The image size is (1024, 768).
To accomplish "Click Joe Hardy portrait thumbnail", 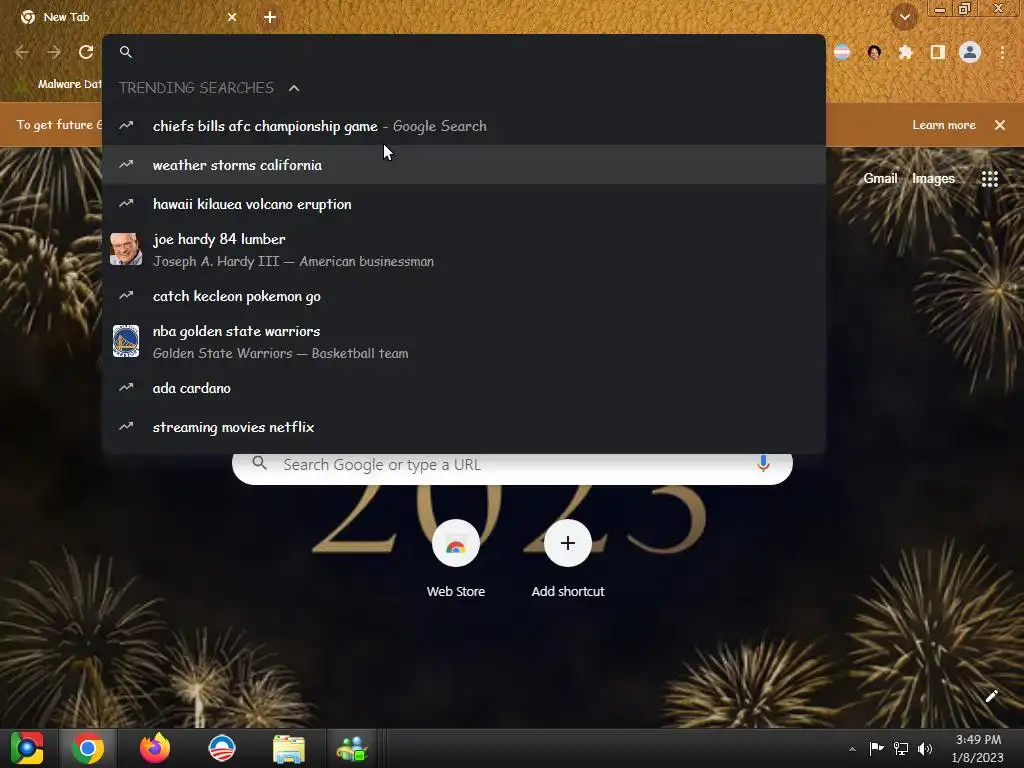I will [x=126, y=249].
